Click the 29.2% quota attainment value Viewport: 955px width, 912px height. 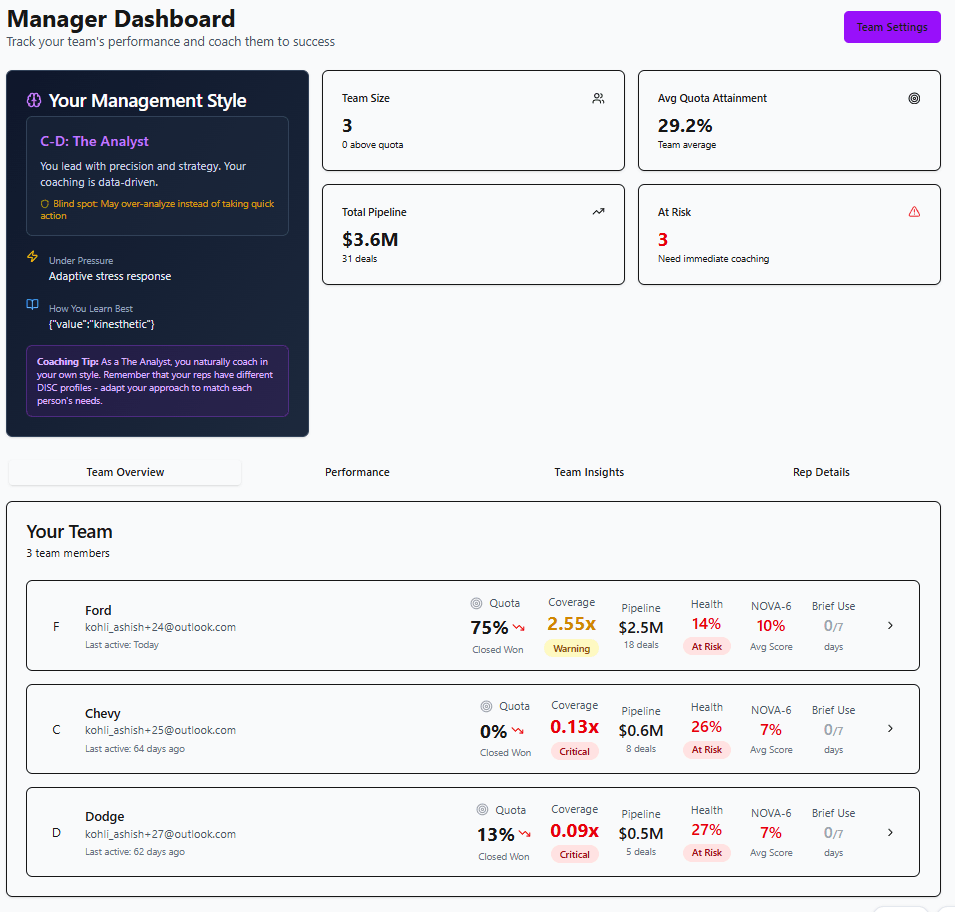tap(685, 125)
